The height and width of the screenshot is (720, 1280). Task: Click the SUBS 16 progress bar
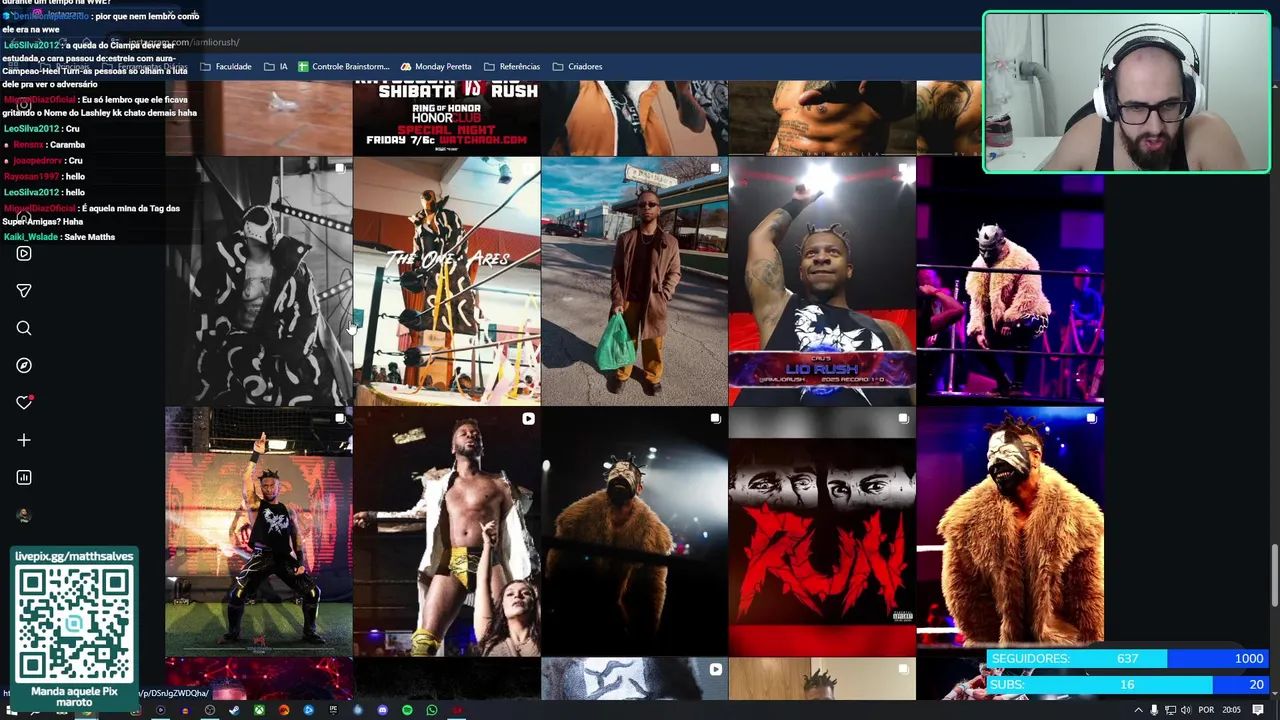tap(1127, 684)
